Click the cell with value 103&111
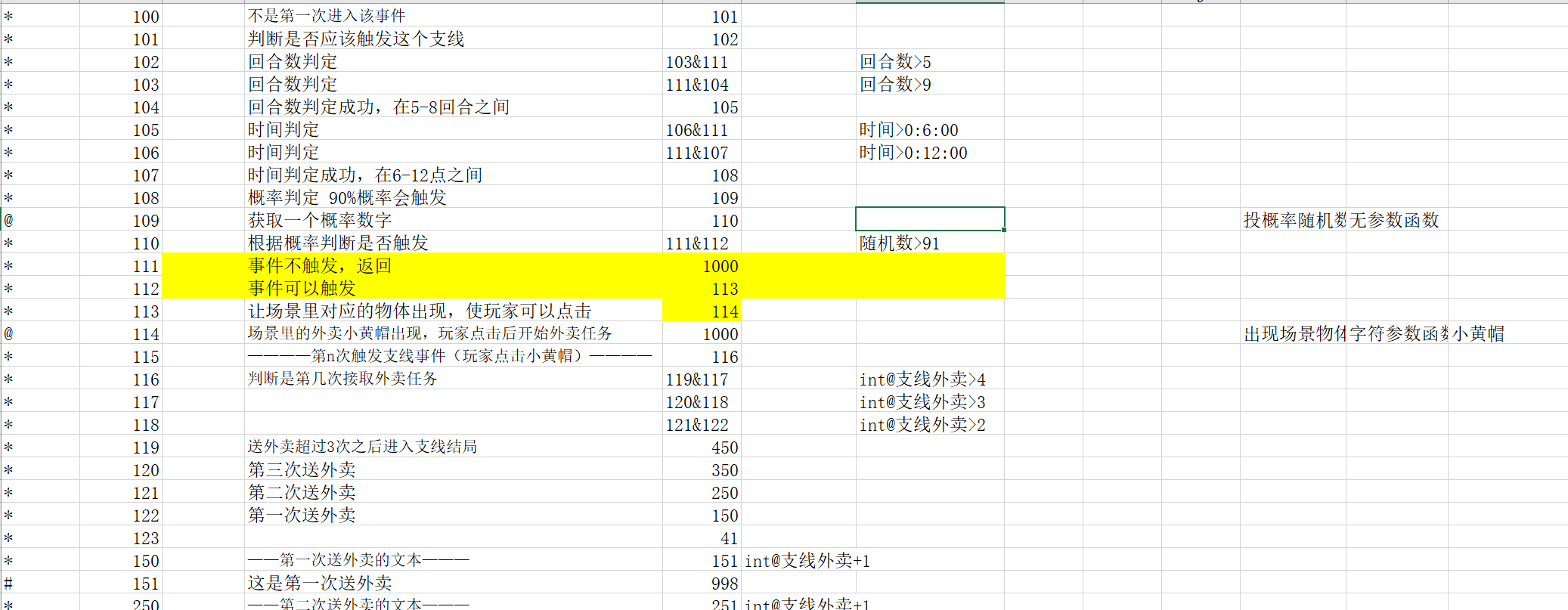The image size is (1568, 610). point(702,60)
